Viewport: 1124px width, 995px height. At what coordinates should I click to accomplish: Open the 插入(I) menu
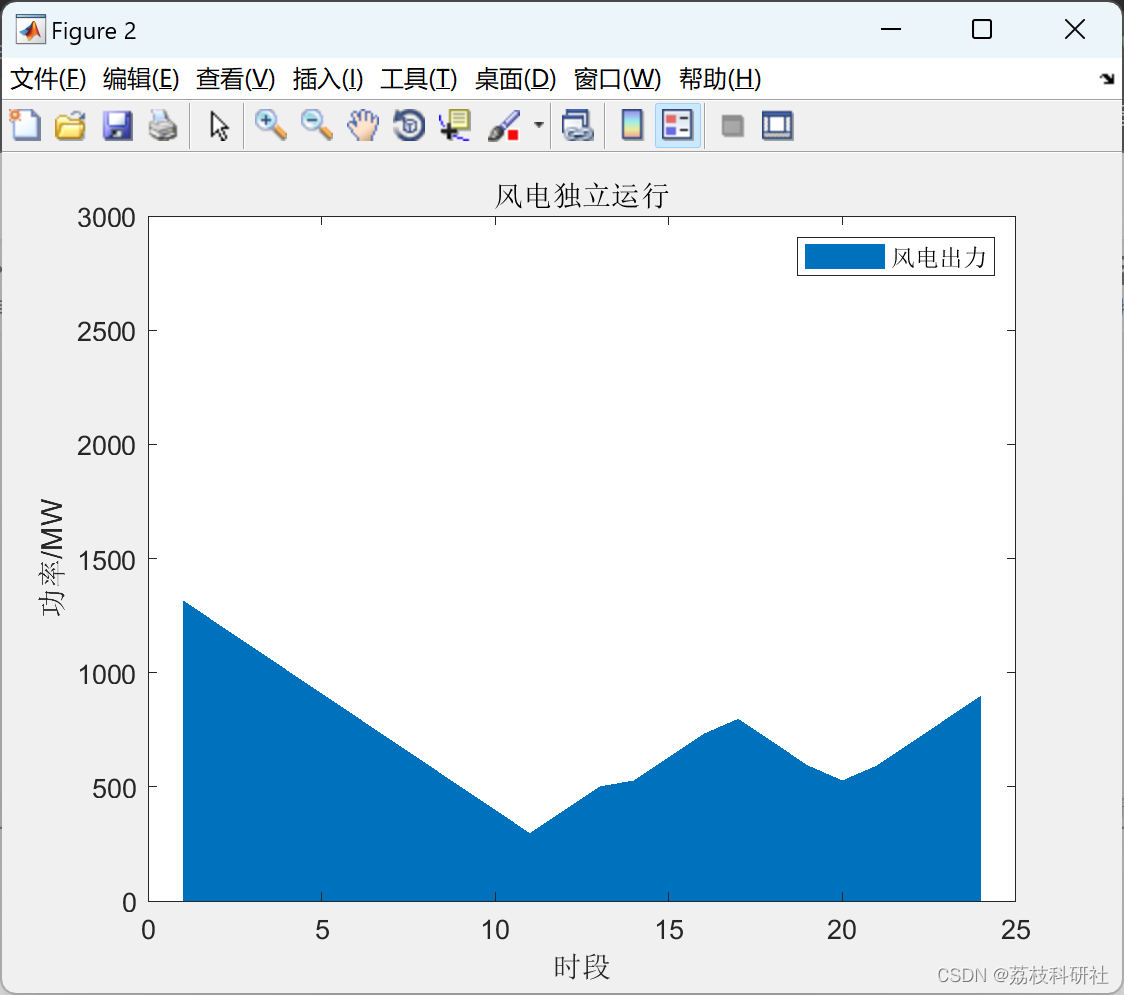[328, 79]
